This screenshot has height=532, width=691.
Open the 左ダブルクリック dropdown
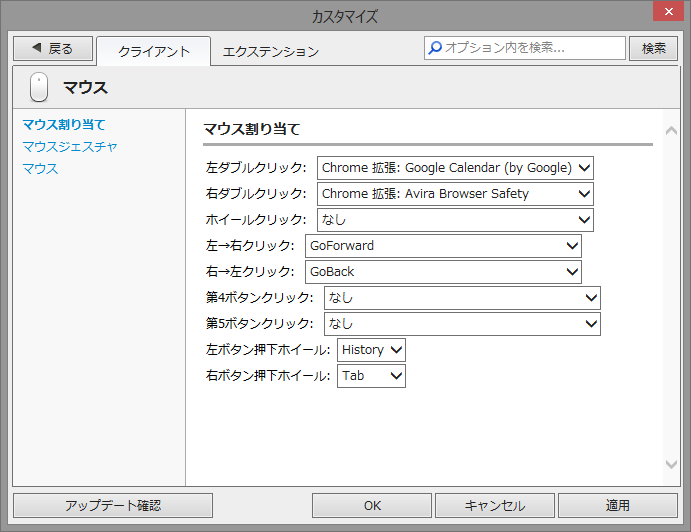pyautogui.click(x=455, y=167)
